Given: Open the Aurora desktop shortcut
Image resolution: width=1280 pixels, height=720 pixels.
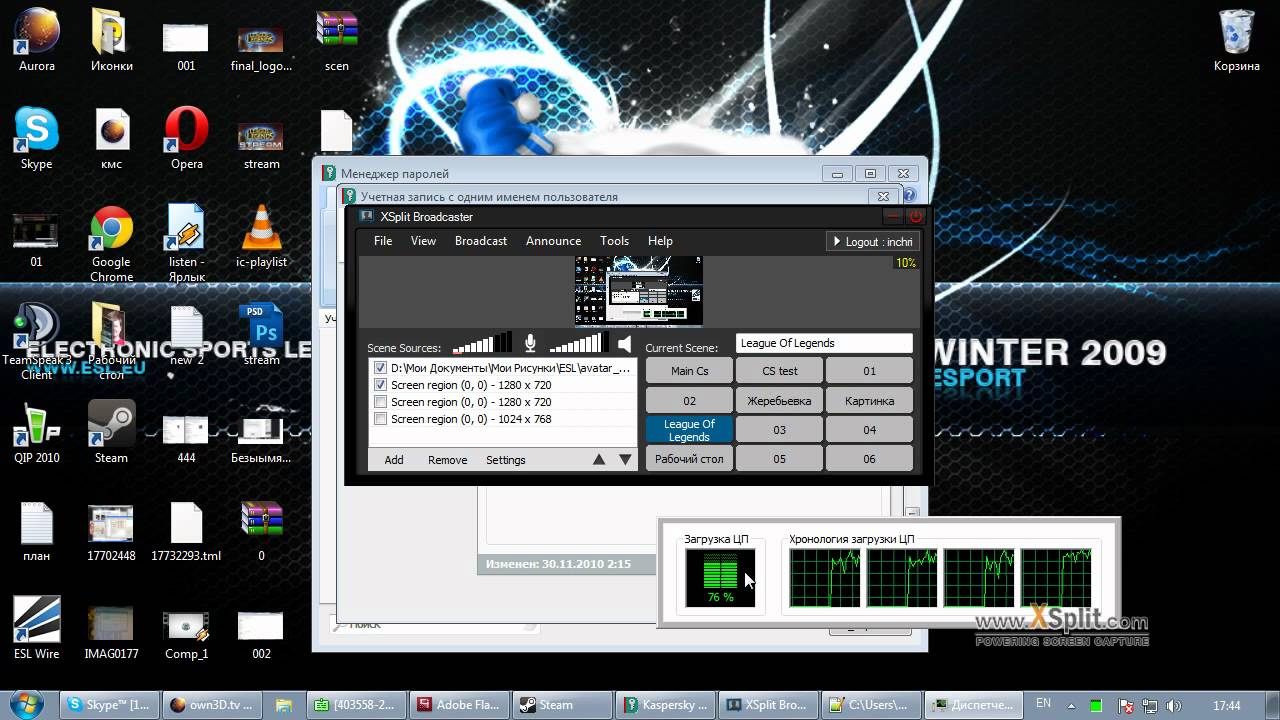Looking at the screenshot, I should click(x=37, y=41).
